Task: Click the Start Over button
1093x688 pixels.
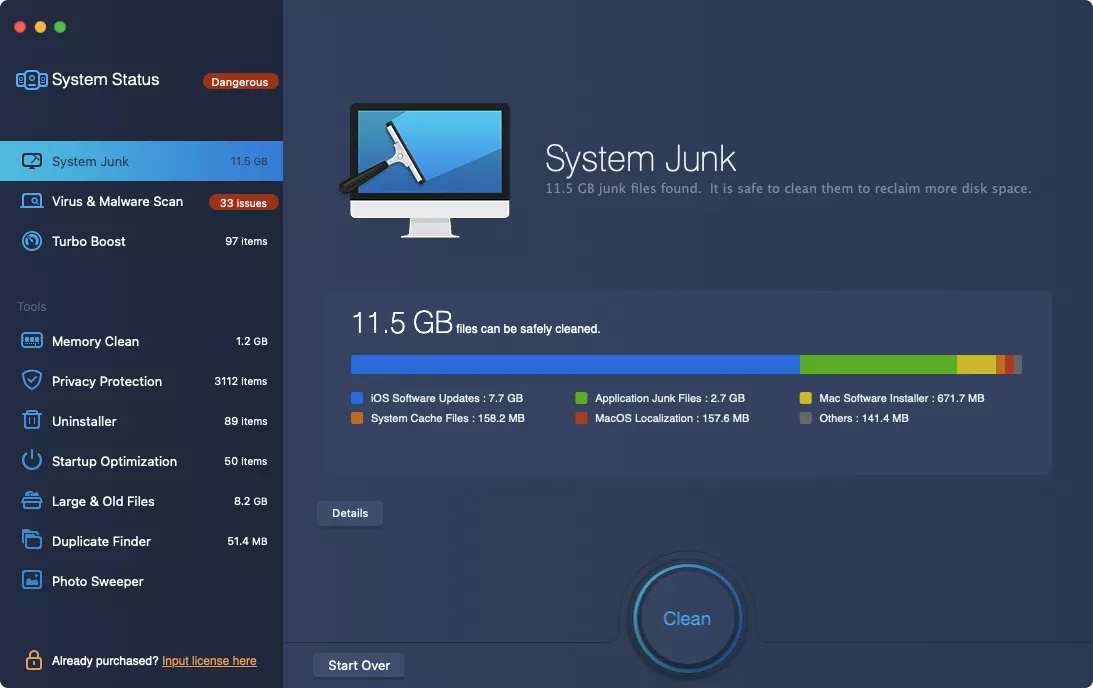Action: 359,665
